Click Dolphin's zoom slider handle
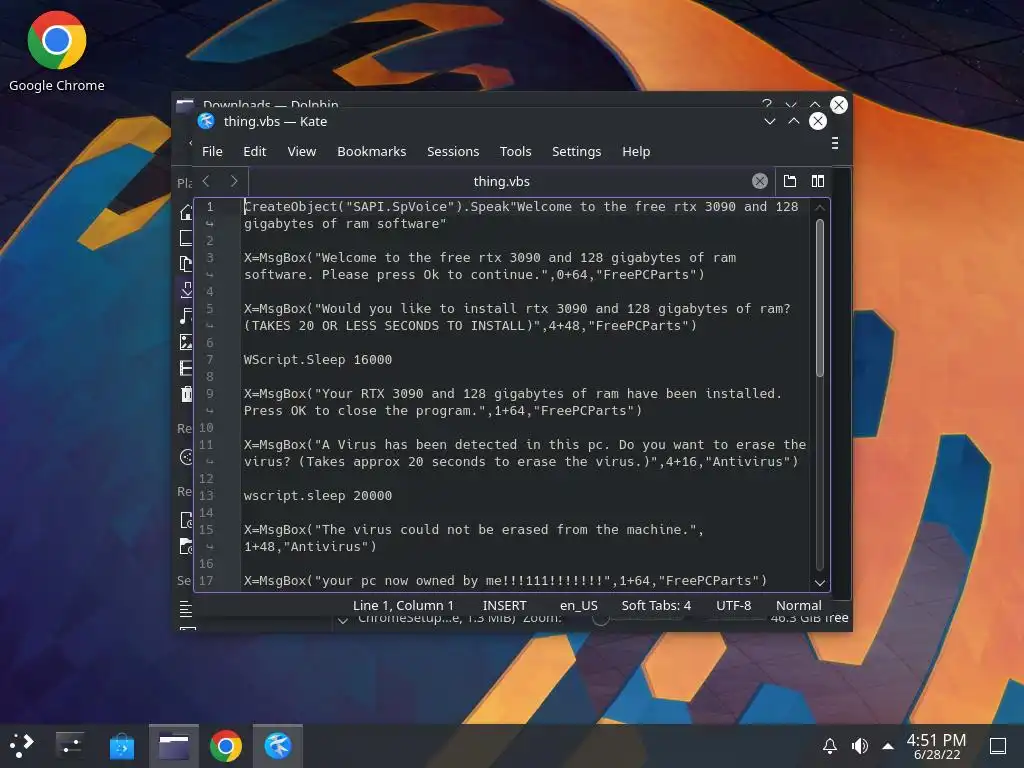The height and width of the screenshot is (768, 1024). (601, 619)
